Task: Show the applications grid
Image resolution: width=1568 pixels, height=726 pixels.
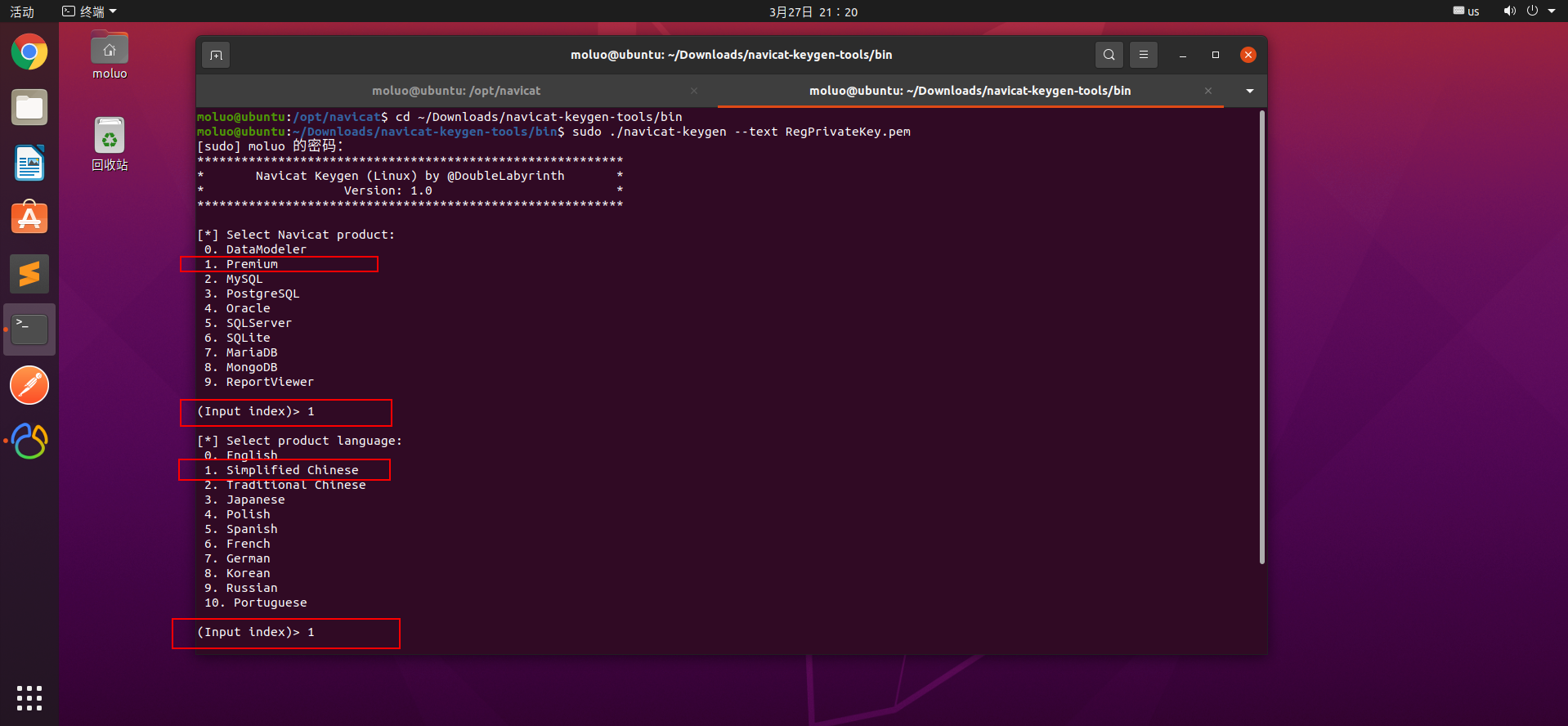Action: [29, 697]
